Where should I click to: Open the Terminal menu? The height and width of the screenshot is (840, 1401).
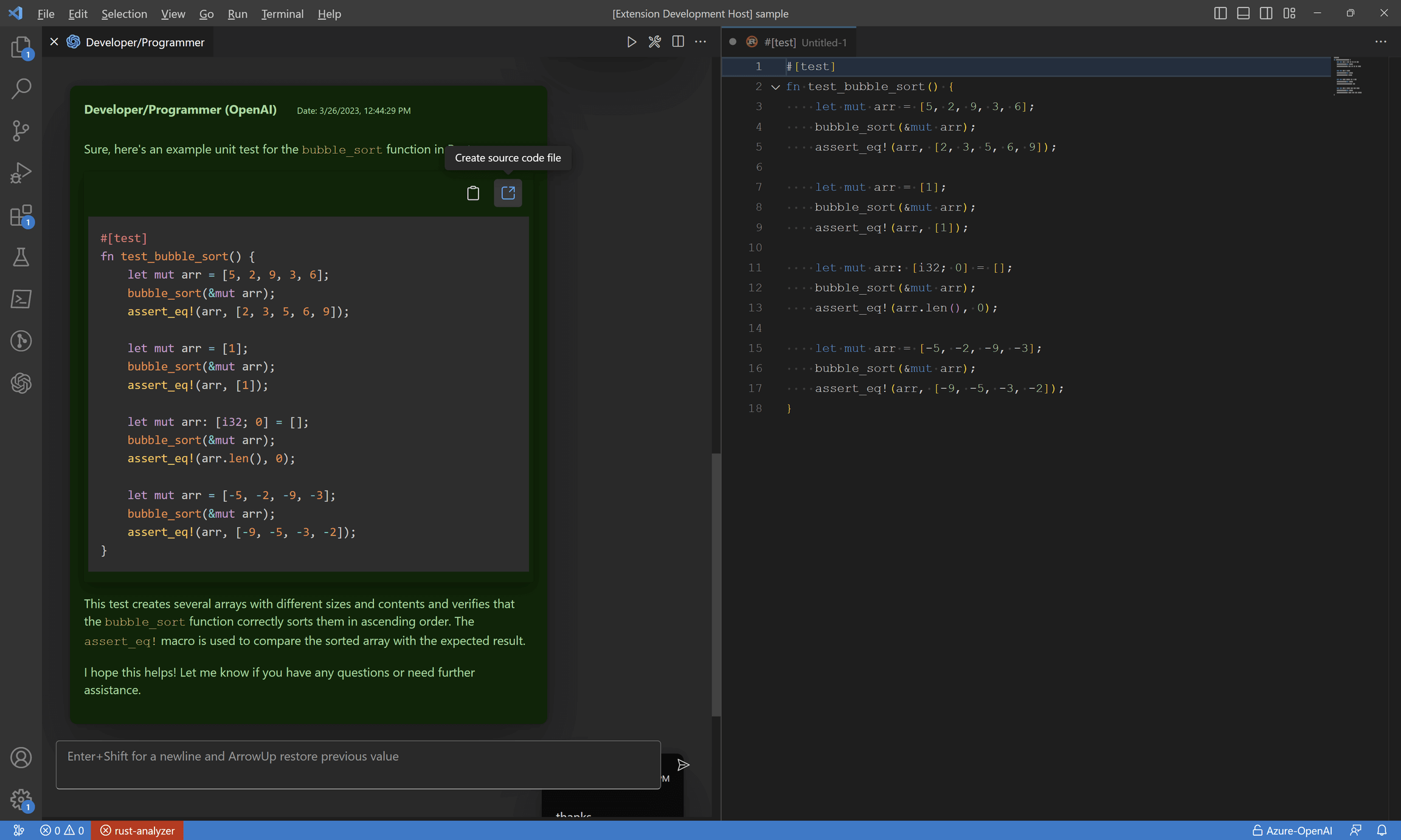click(x=282, y=13)
